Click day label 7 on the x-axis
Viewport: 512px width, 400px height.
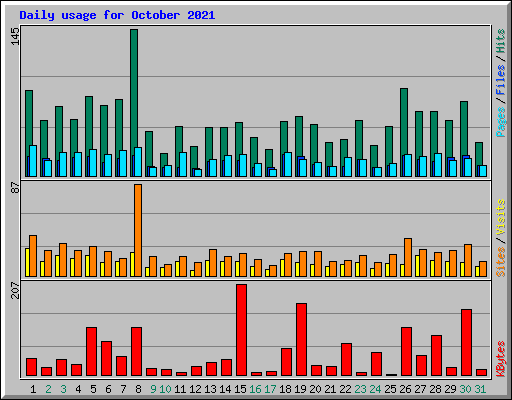coord(123,389)
